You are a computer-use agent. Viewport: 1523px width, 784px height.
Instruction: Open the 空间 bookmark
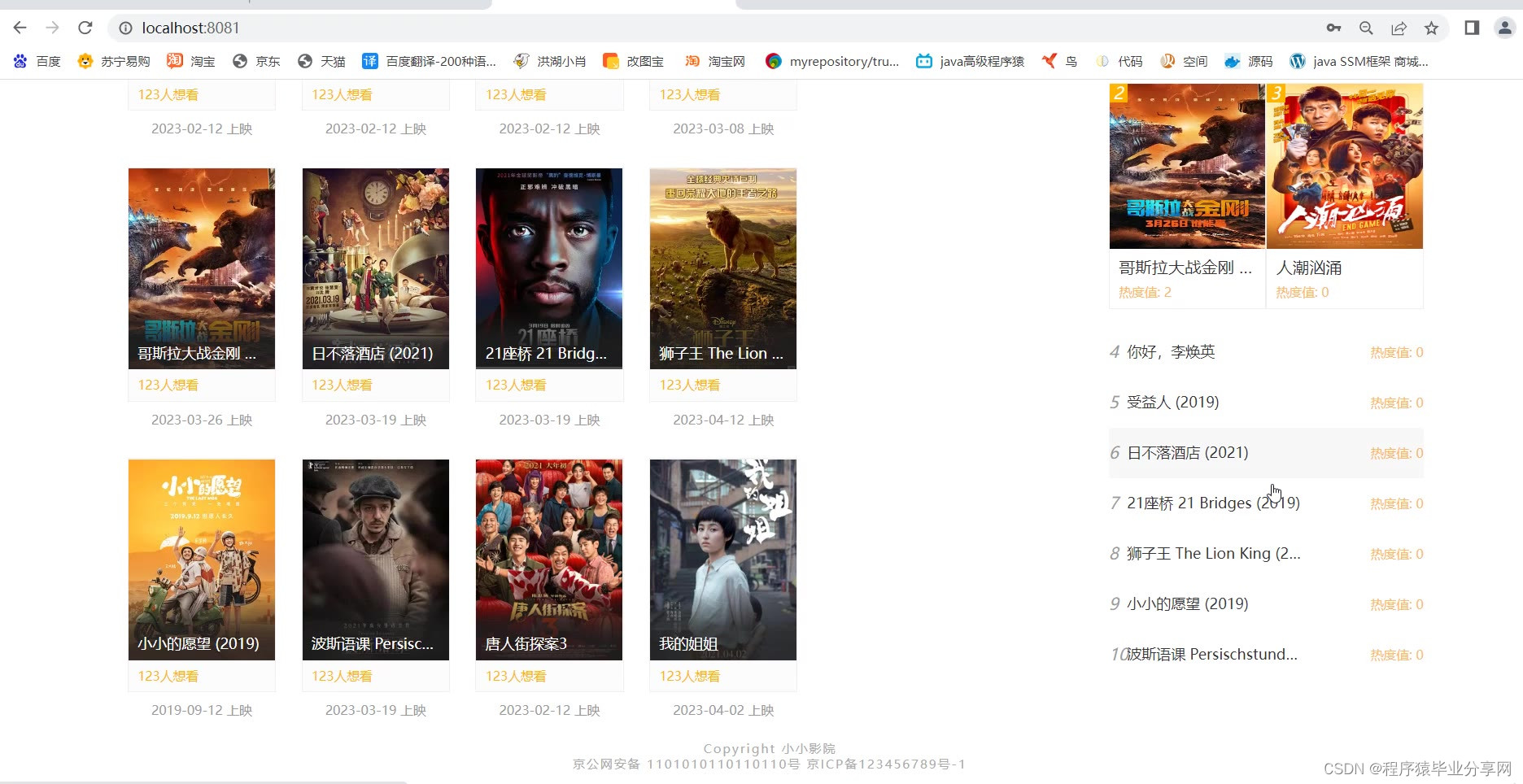point(1184,61)
